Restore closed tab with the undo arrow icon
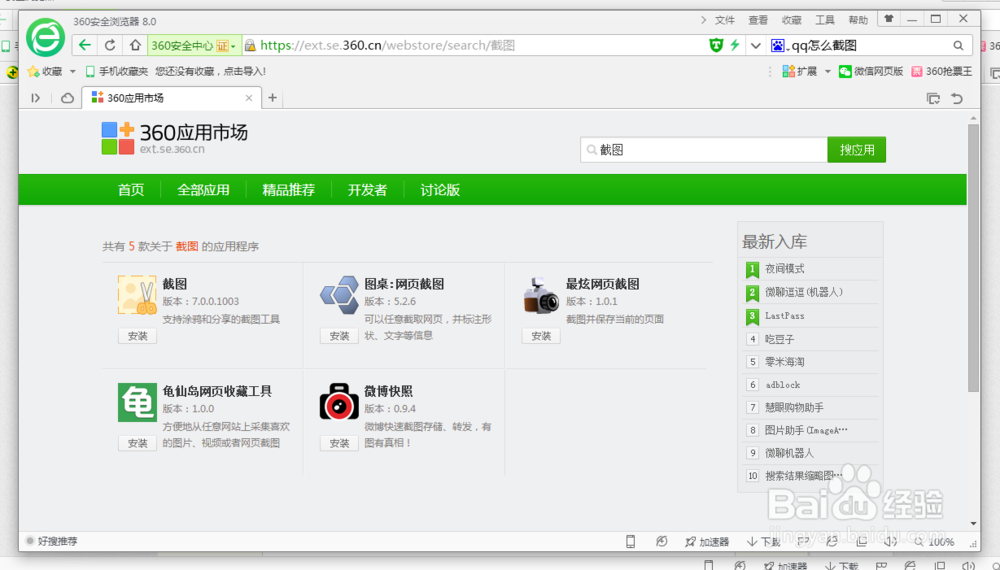Image resolution: width=1000 pixels, height=570 pixels. (x=957, y=98)
